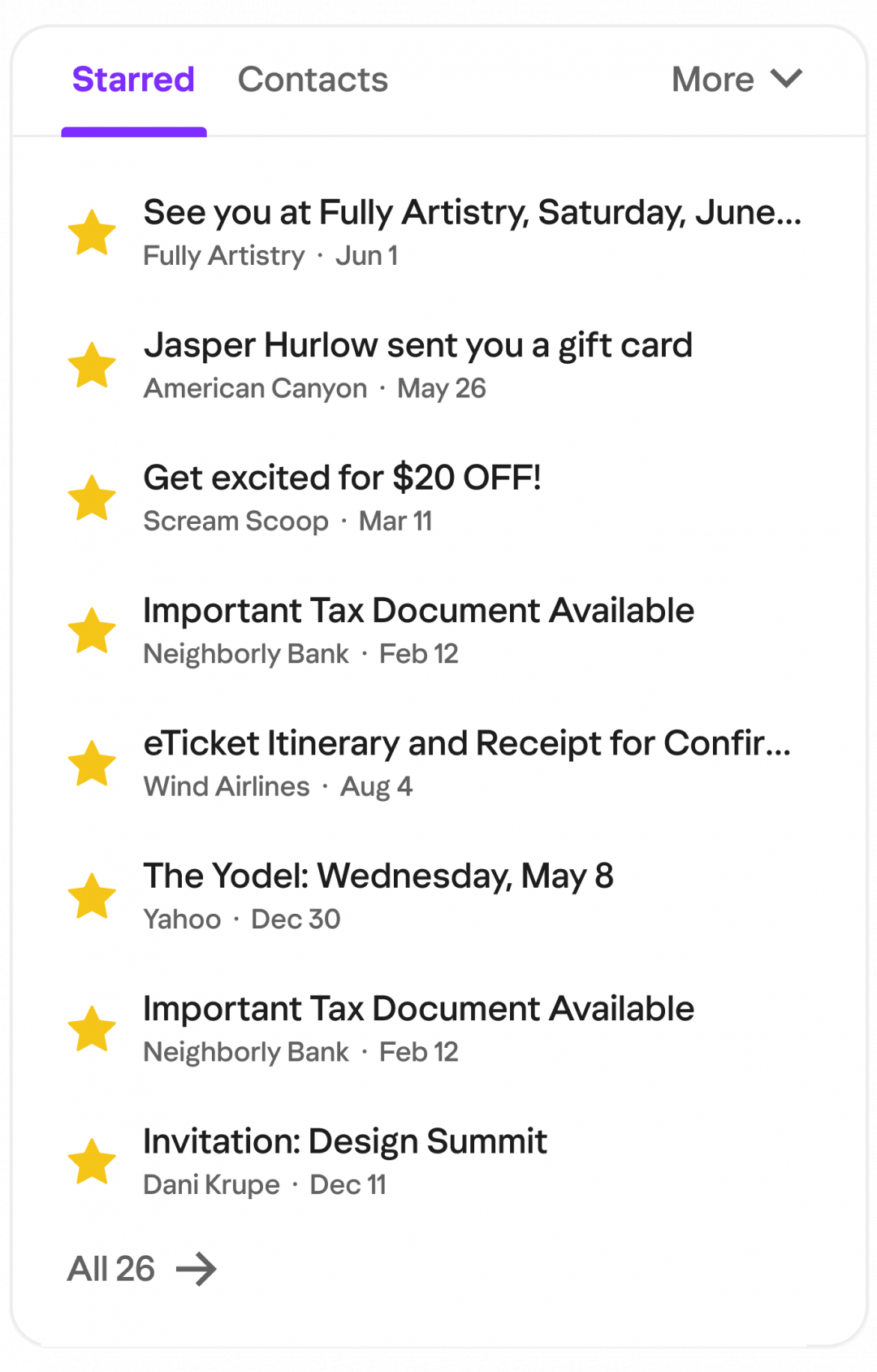Click the star next to Invitation: Design Summit
Screen dimensions: 877x1372
[92, 1162]
